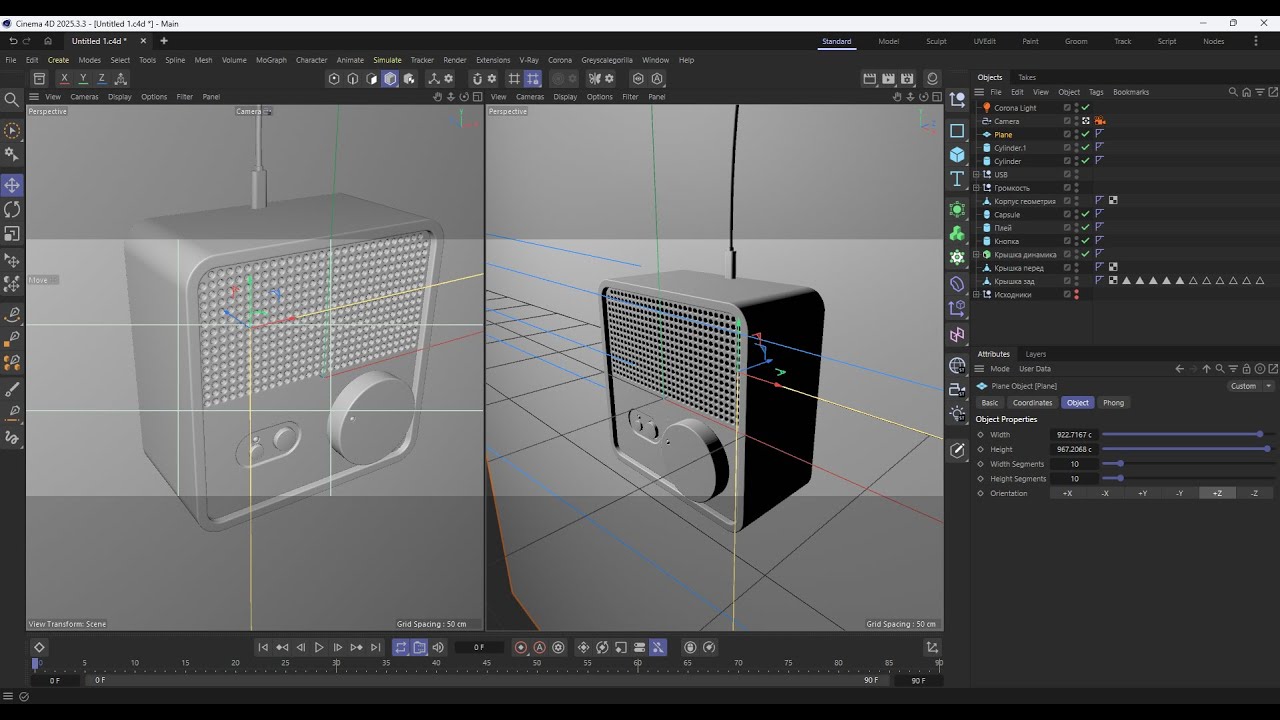Click Bookmarks in Objects panel

(x=1131, y=92)
